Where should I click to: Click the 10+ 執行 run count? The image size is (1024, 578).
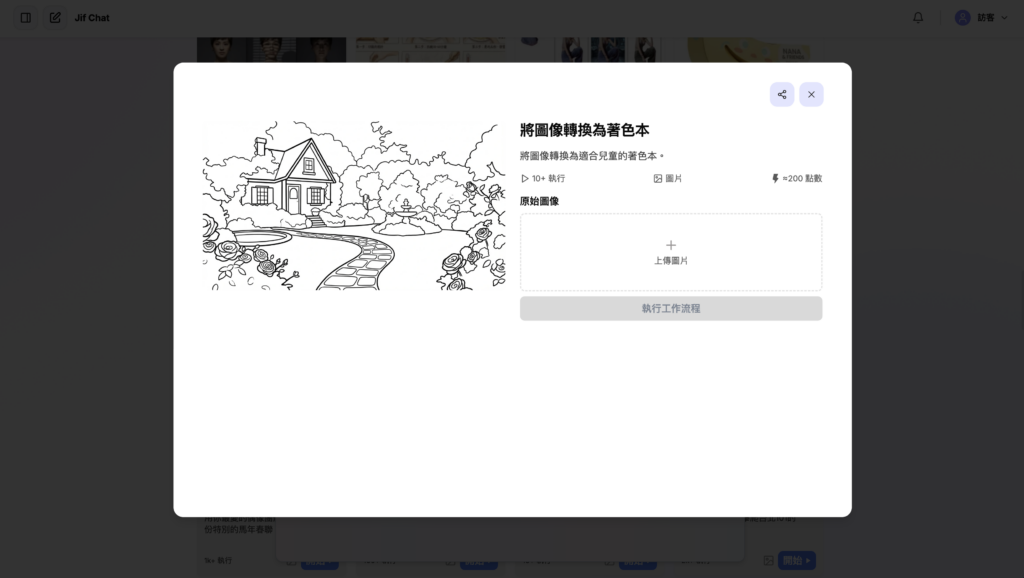[549, 178]
